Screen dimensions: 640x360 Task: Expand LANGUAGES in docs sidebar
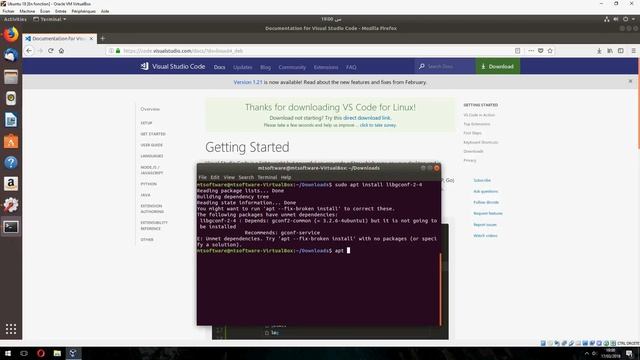(152, 156)
